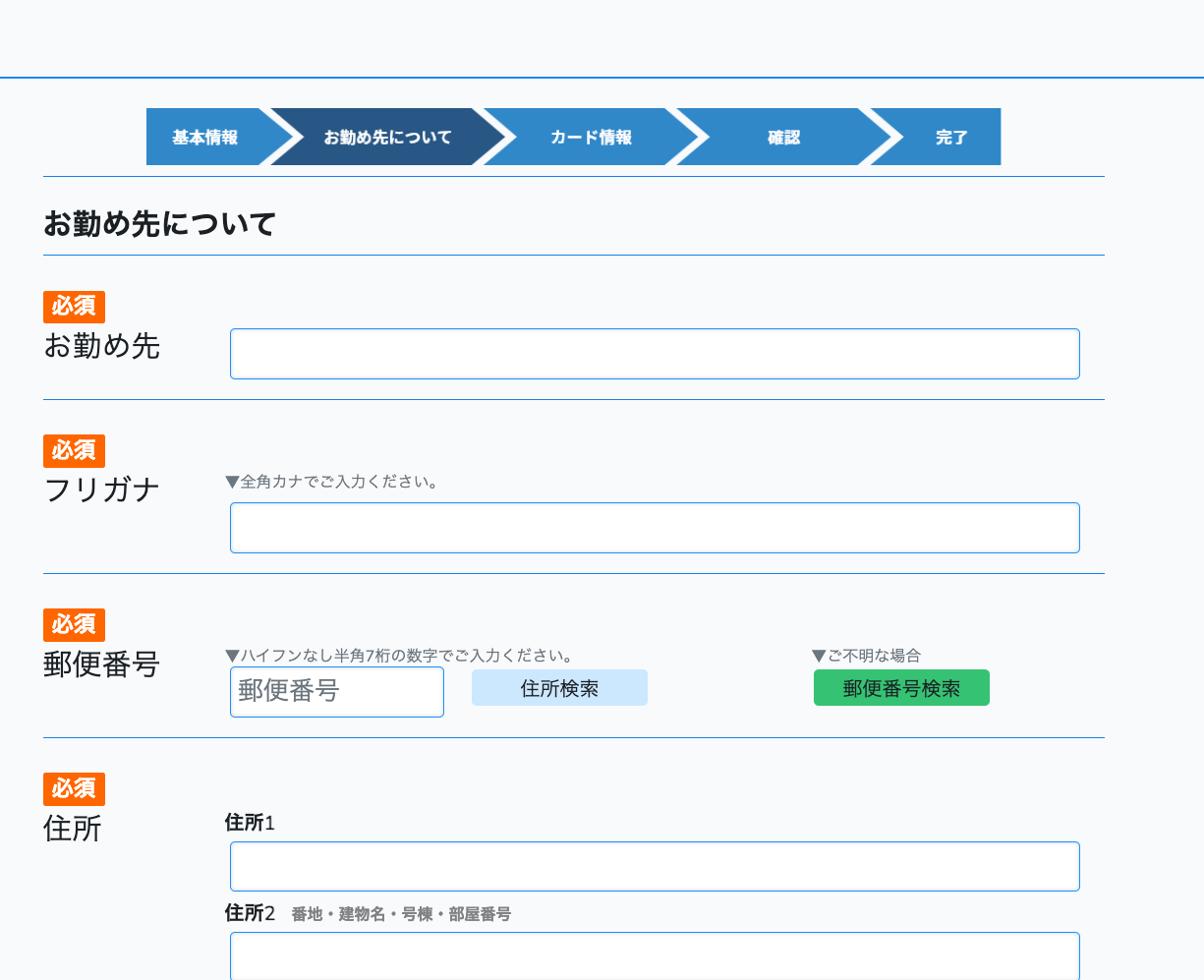Click into the フリガナ input field
This screenshot has height=980, width=1204.
[655, 528]
